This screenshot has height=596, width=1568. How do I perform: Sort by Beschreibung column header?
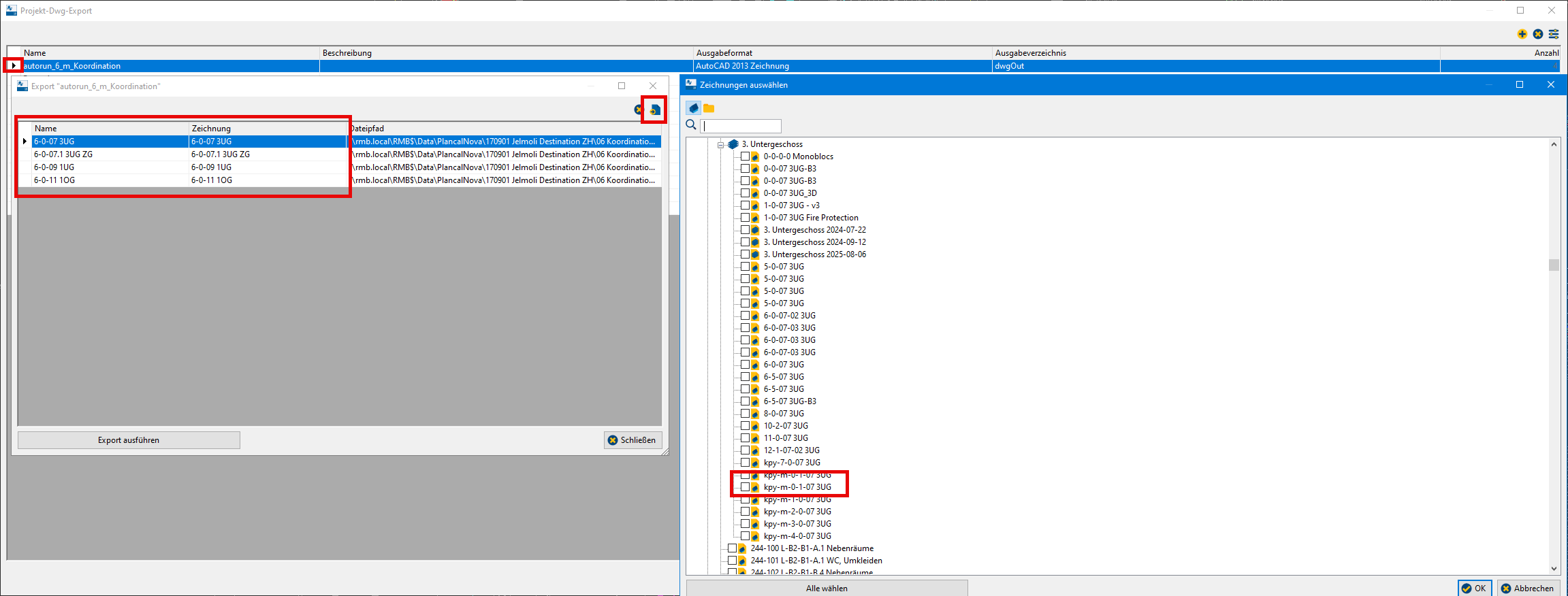[507, 53]
